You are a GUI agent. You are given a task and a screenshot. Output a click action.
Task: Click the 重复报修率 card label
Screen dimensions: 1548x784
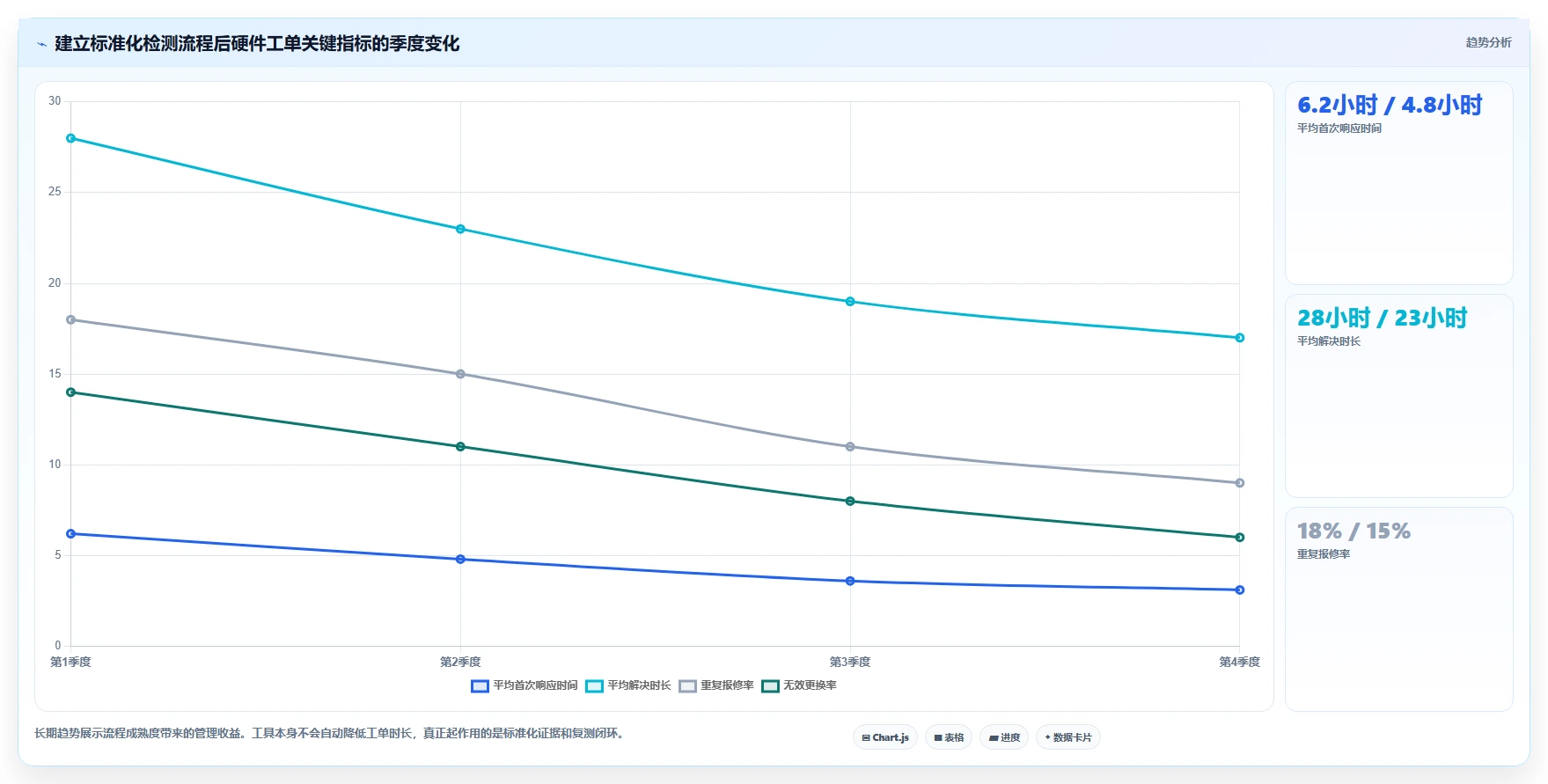[x=1324, y=554]
